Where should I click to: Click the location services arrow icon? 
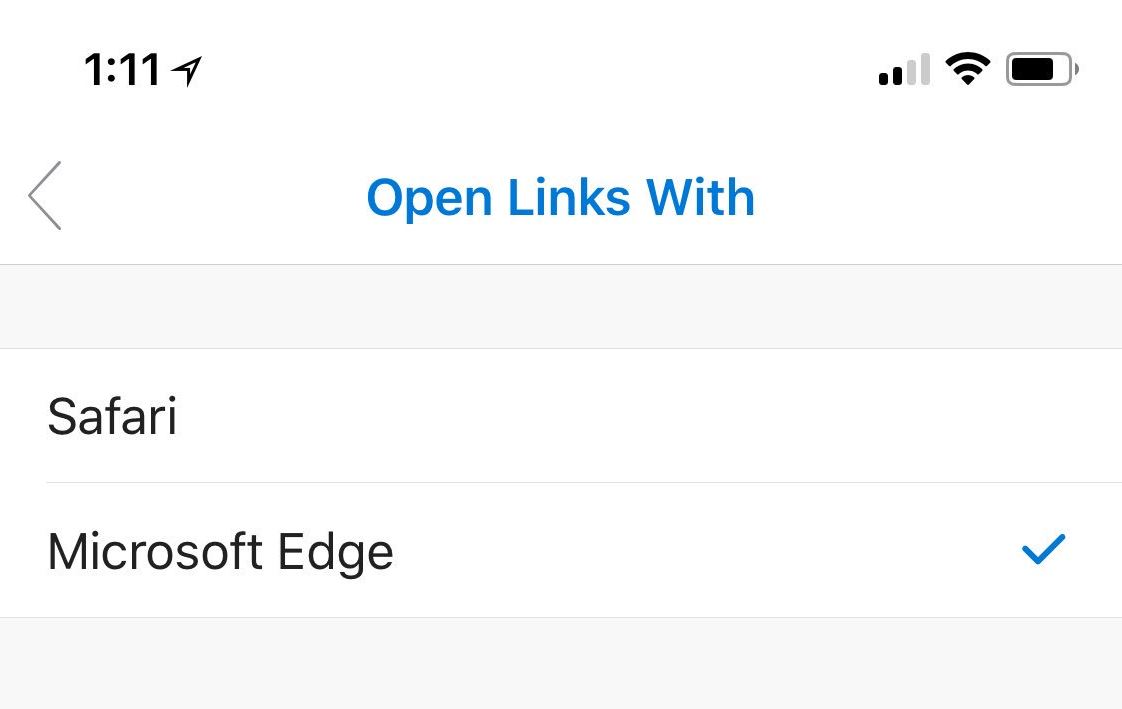click(x=187, y=70)
